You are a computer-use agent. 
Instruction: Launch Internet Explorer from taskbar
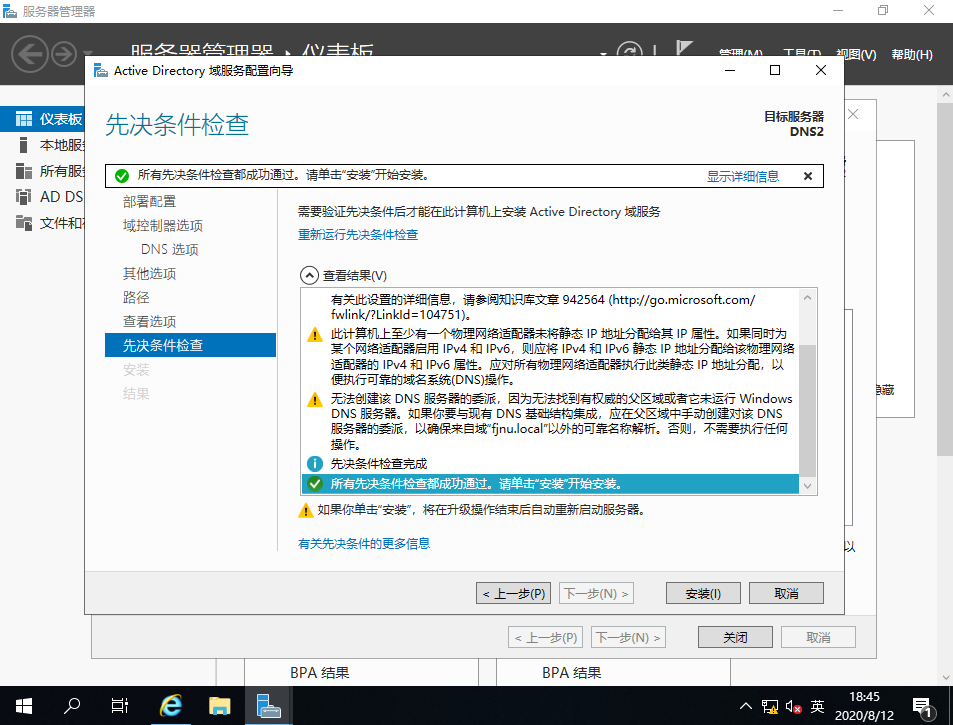[171, 706]
